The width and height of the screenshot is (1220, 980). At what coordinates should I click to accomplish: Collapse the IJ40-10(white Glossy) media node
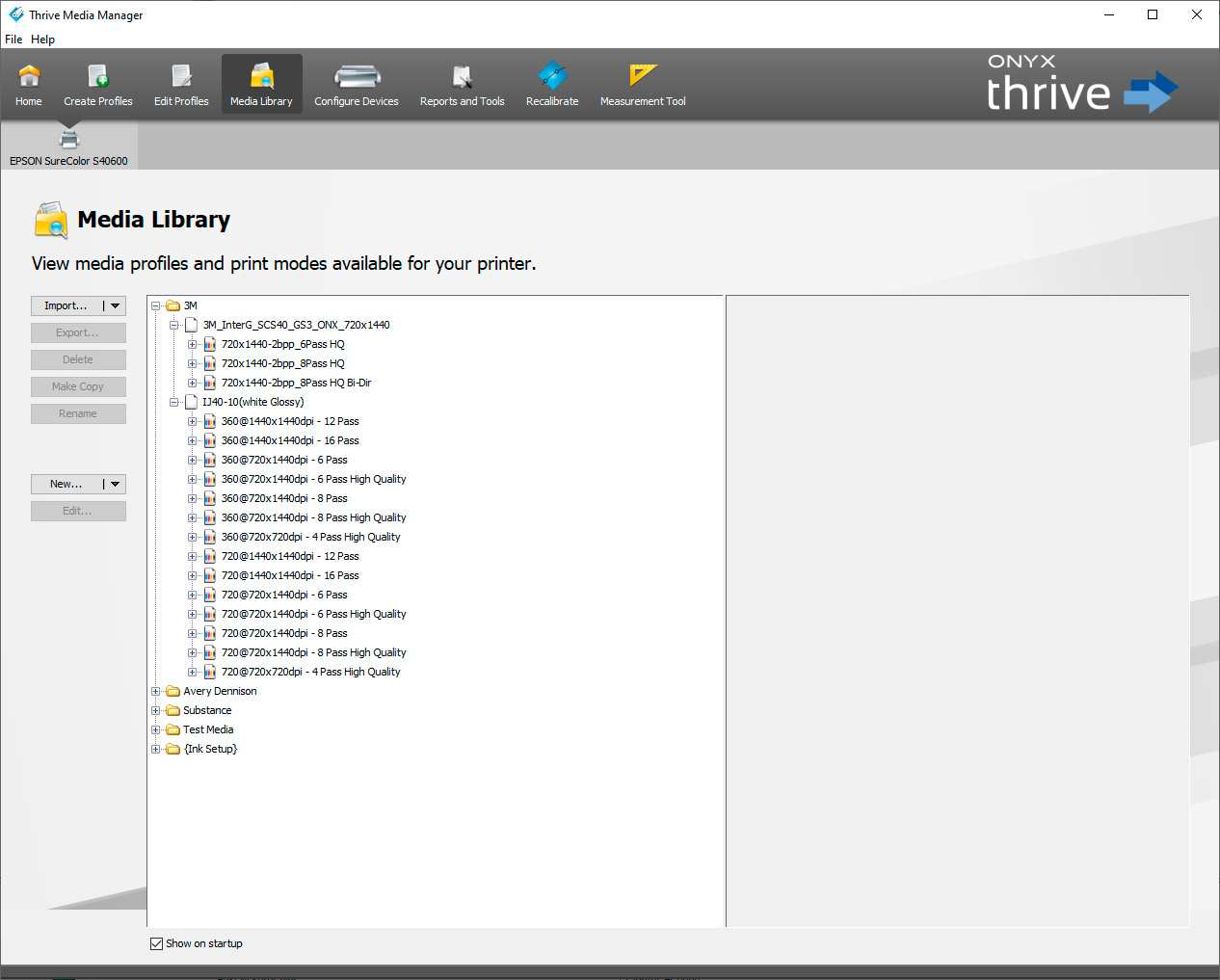click(x=174, y=402)
